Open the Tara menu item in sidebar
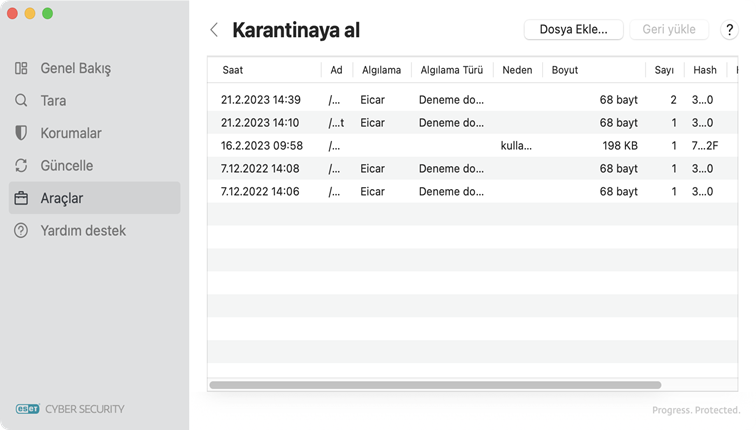 (x=54, y=101)
